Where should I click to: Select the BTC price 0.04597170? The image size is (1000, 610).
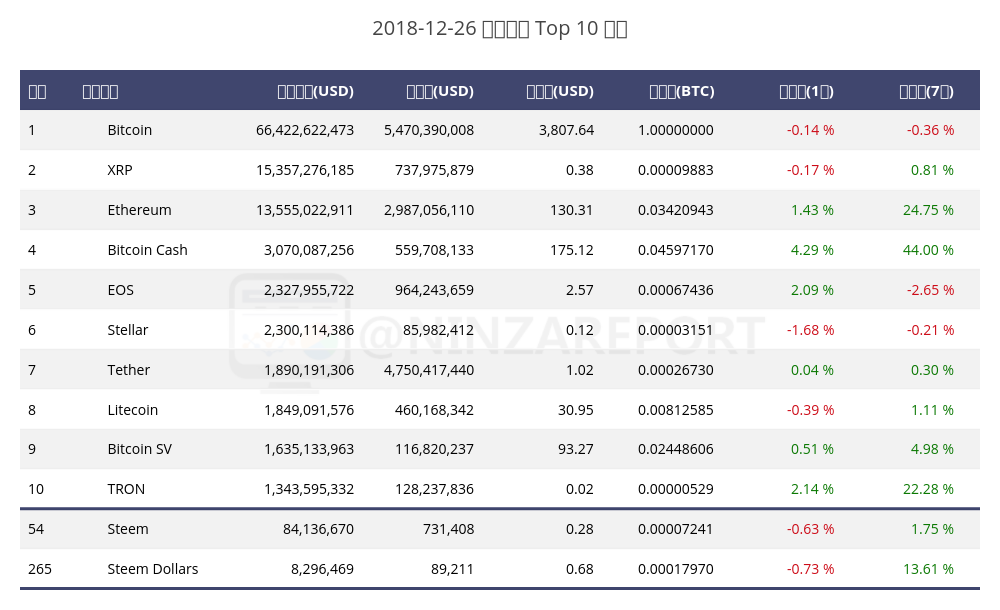(675, 250)
